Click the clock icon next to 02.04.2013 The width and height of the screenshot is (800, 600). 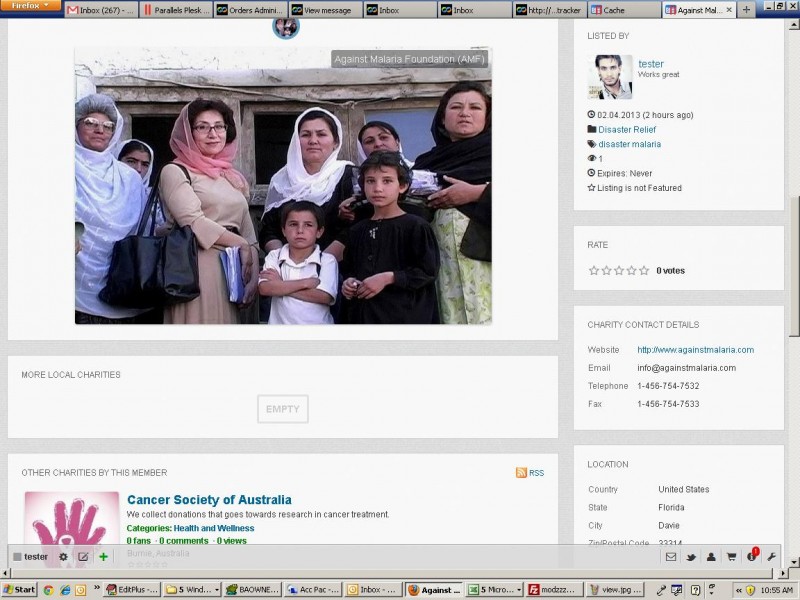tap(591, 114)
